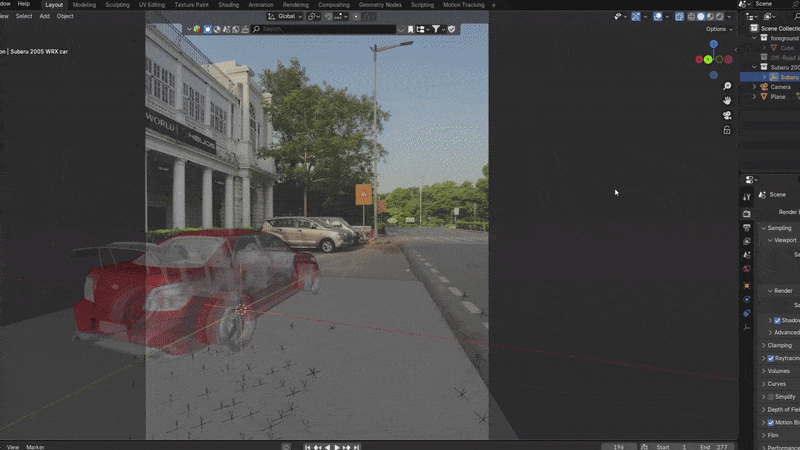Click the zoom magnifier viewport icon
This screenshot has width=800, height=450.
coord(727,86)
